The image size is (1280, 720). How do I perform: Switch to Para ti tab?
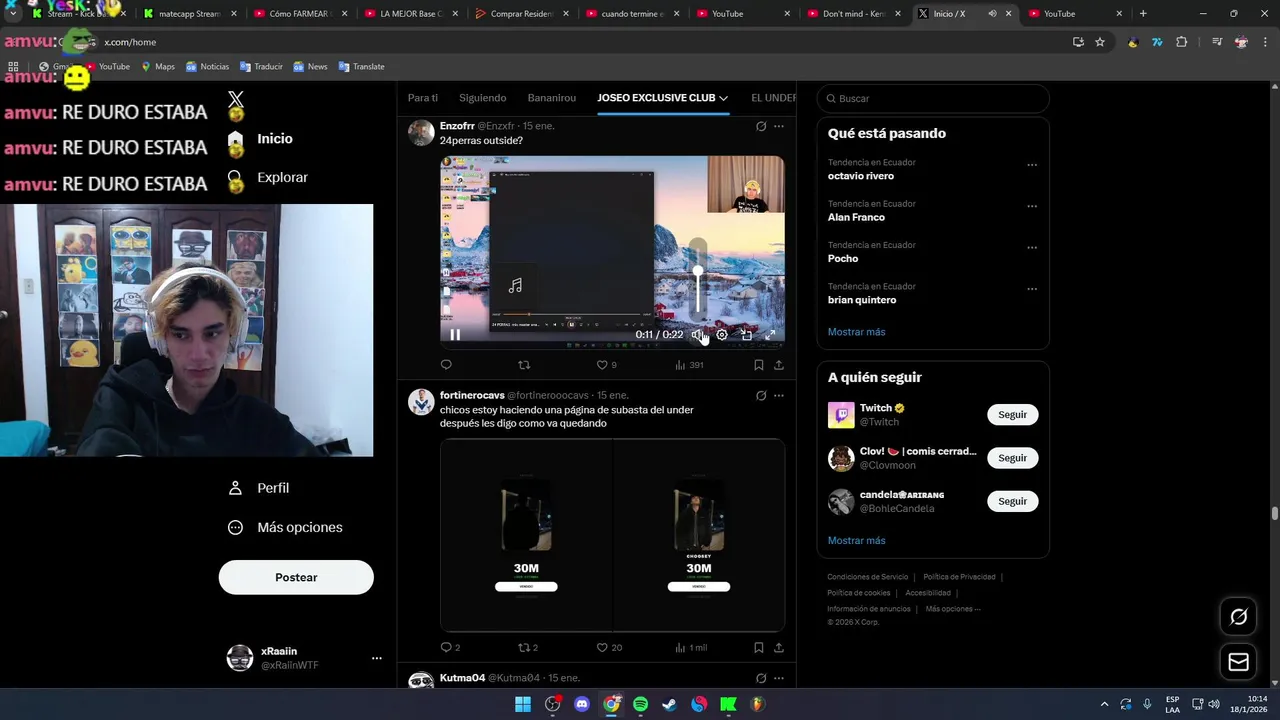pyautogui.click(x=423, y=98)
